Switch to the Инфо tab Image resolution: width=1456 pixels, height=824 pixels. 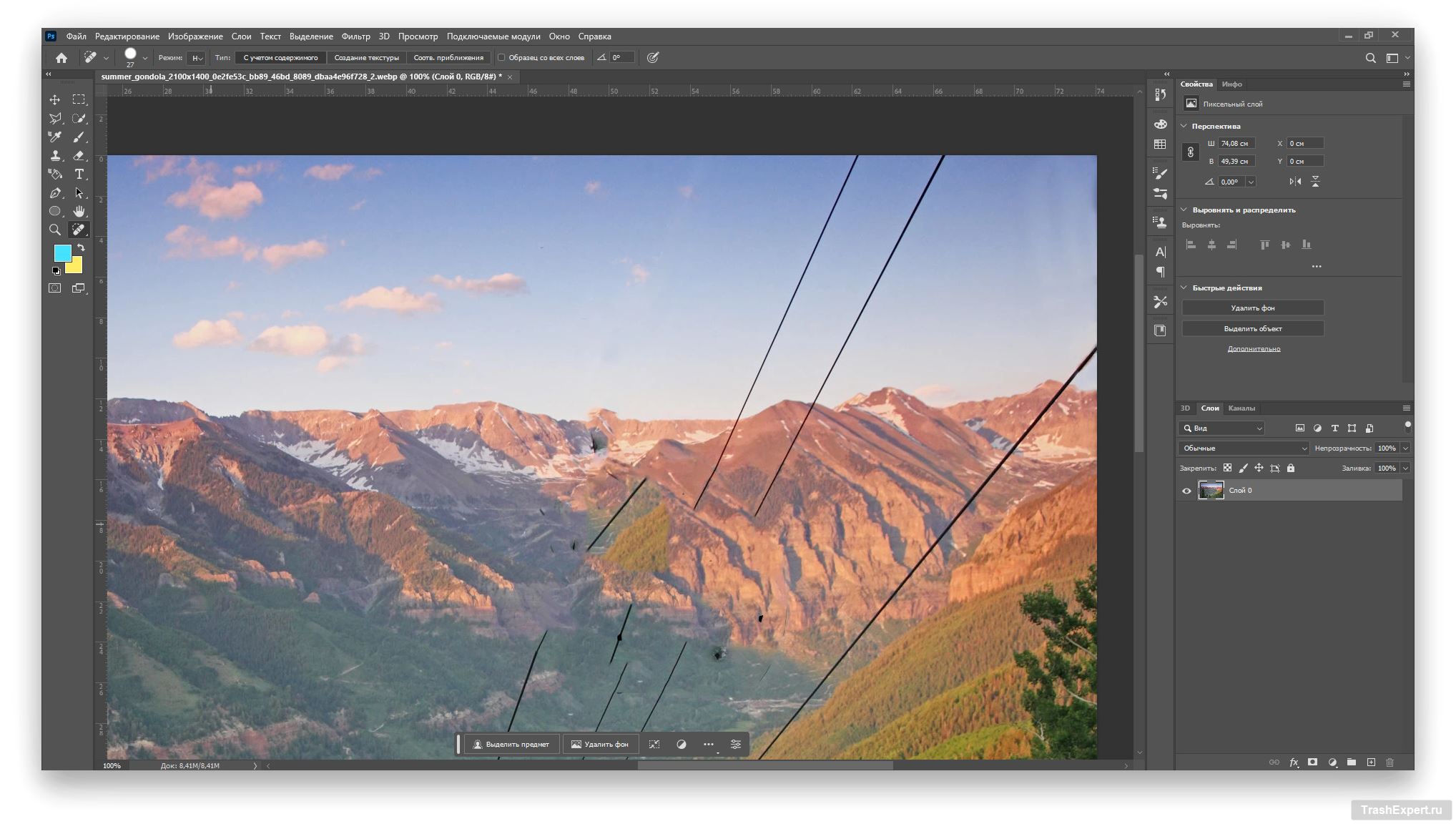click(1231, 84)
